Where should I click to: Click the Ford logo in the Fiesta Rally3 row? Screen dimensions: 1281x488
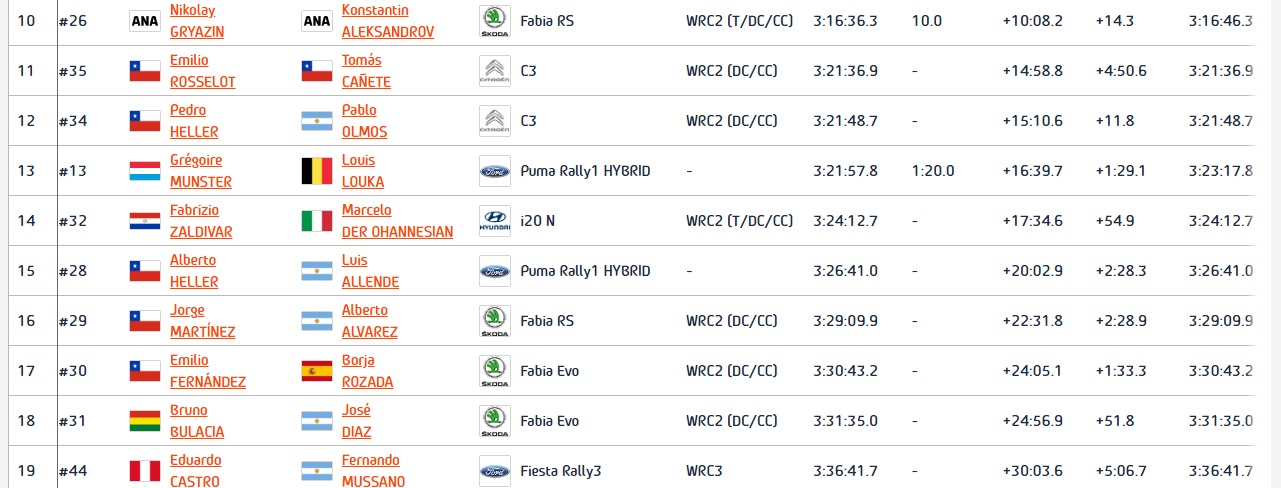(494, 471)
